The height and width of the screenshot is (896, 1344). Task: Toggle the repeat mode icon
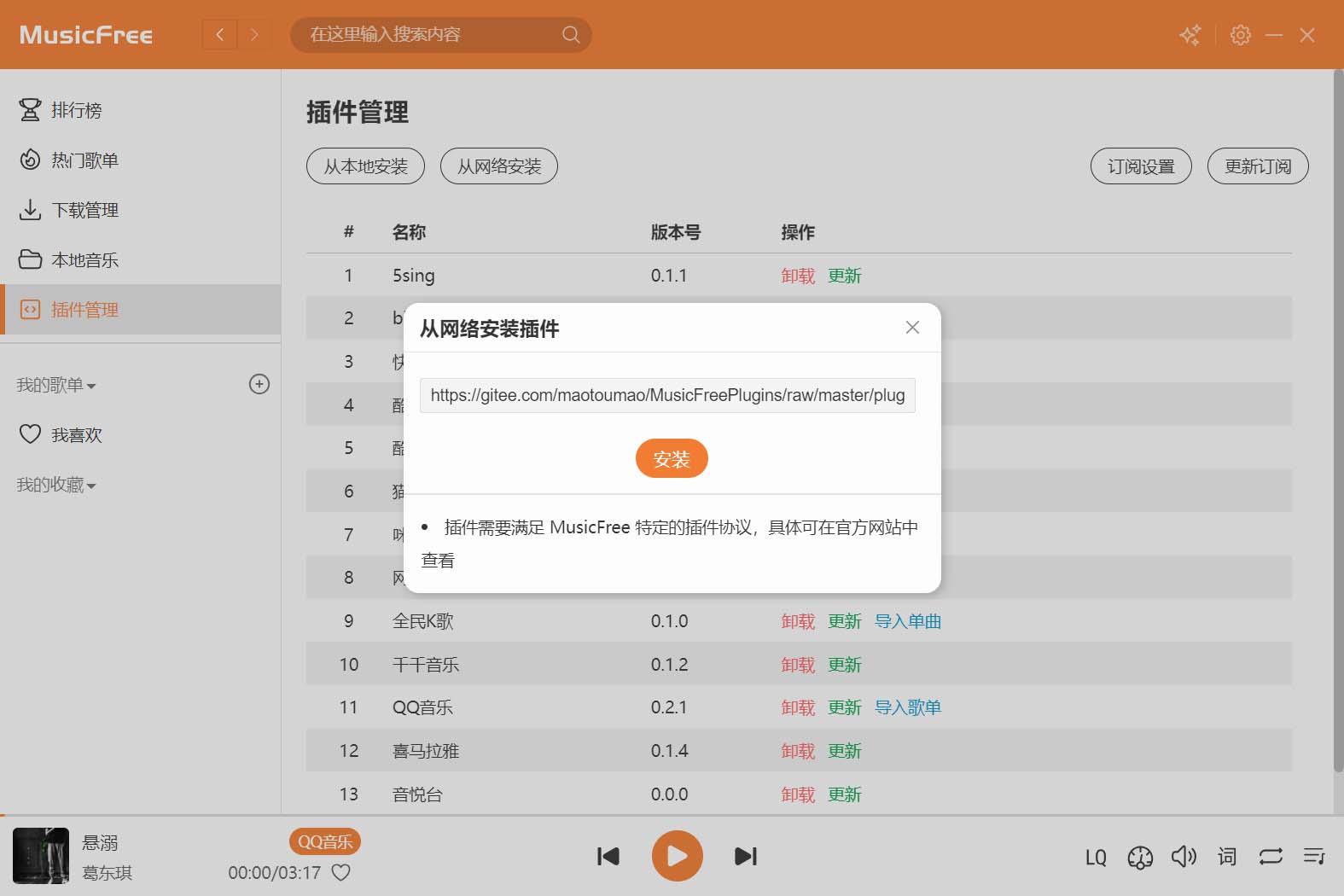coord(1271,856)
